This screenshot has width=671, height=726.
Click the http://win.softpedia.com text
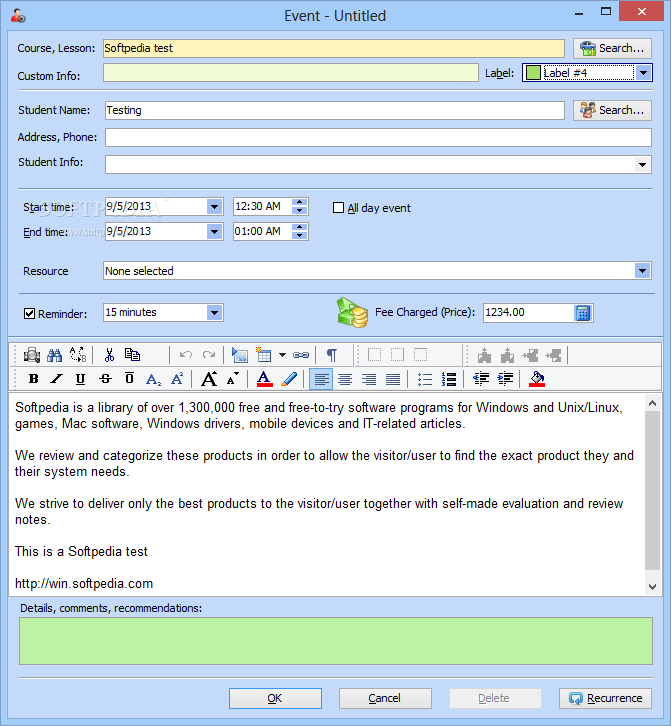click(x=84, y=583)
